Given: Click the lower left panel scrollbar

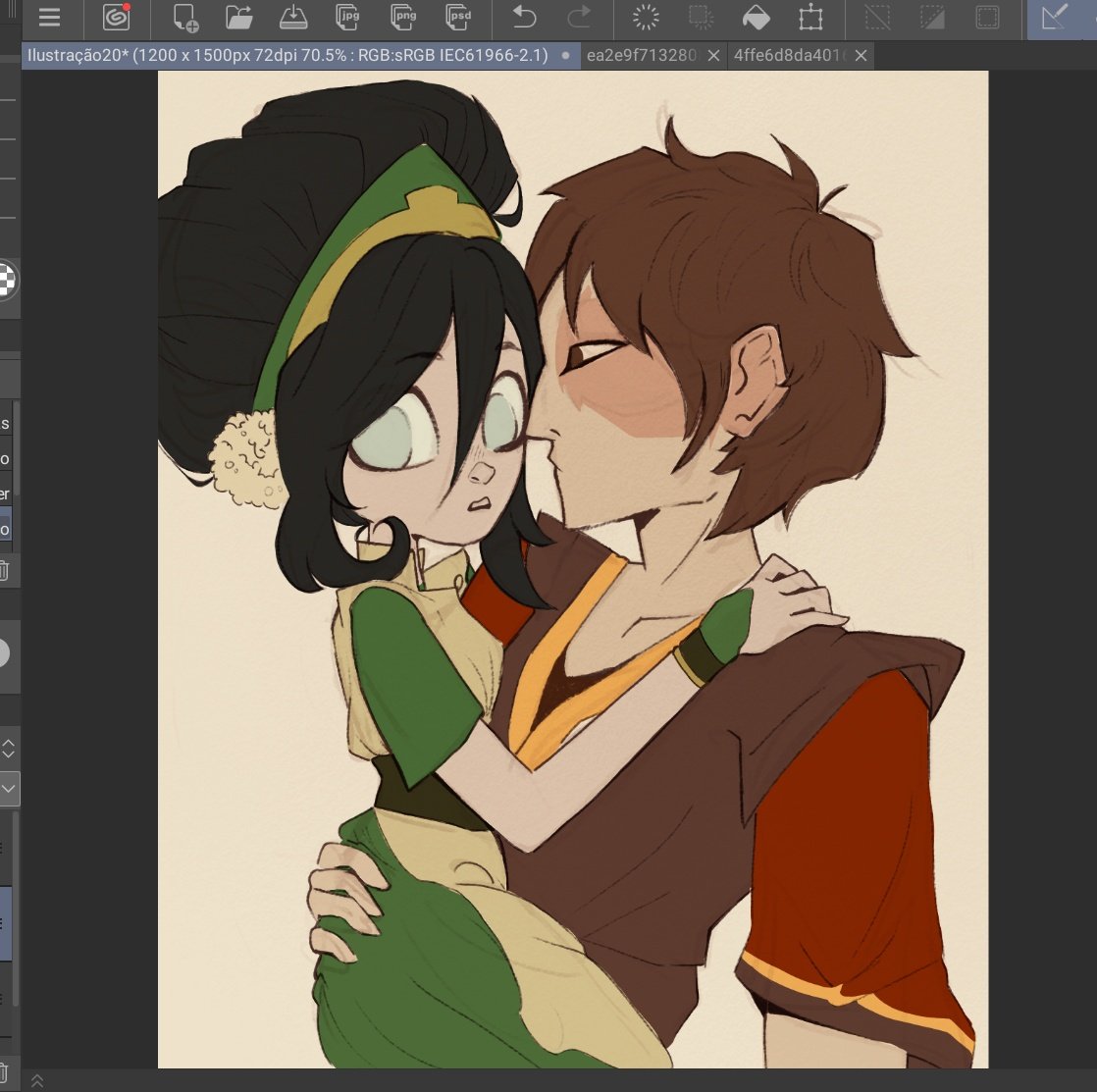Looking at the screenshot, I should tap(16, 910).
